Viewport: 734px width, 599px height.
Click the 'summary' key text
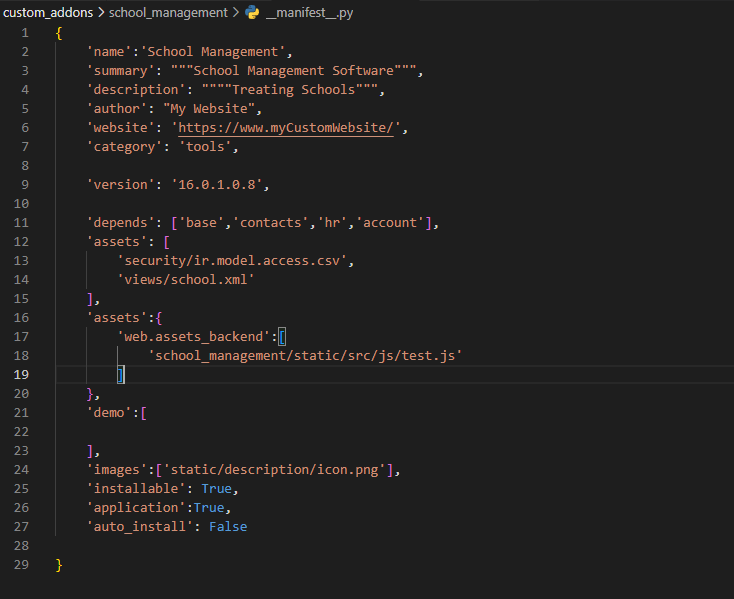[x=120, y=71]
